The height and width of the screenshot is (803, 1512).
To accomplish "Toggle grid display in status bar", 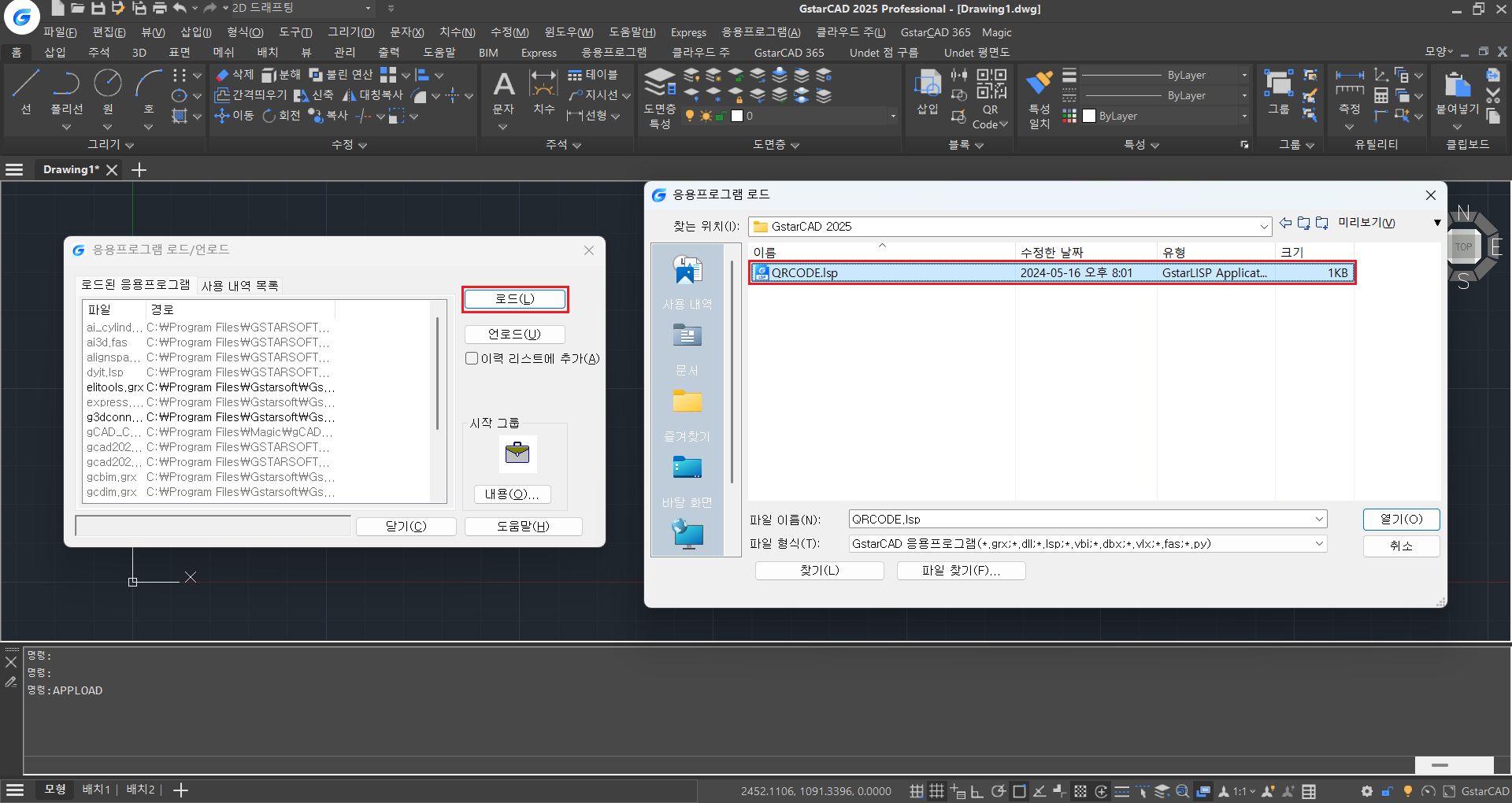I will 936,791.
